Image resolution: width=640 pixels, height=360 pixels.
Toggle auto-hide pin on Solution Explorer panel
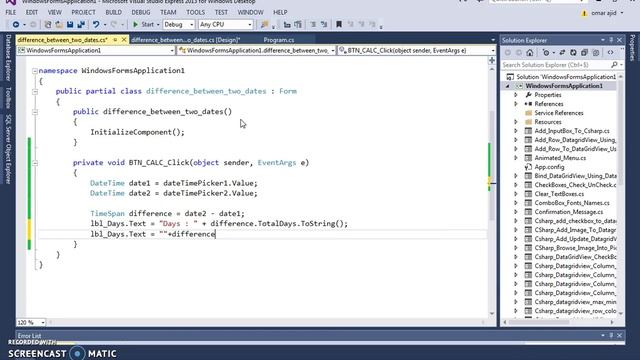611,40
